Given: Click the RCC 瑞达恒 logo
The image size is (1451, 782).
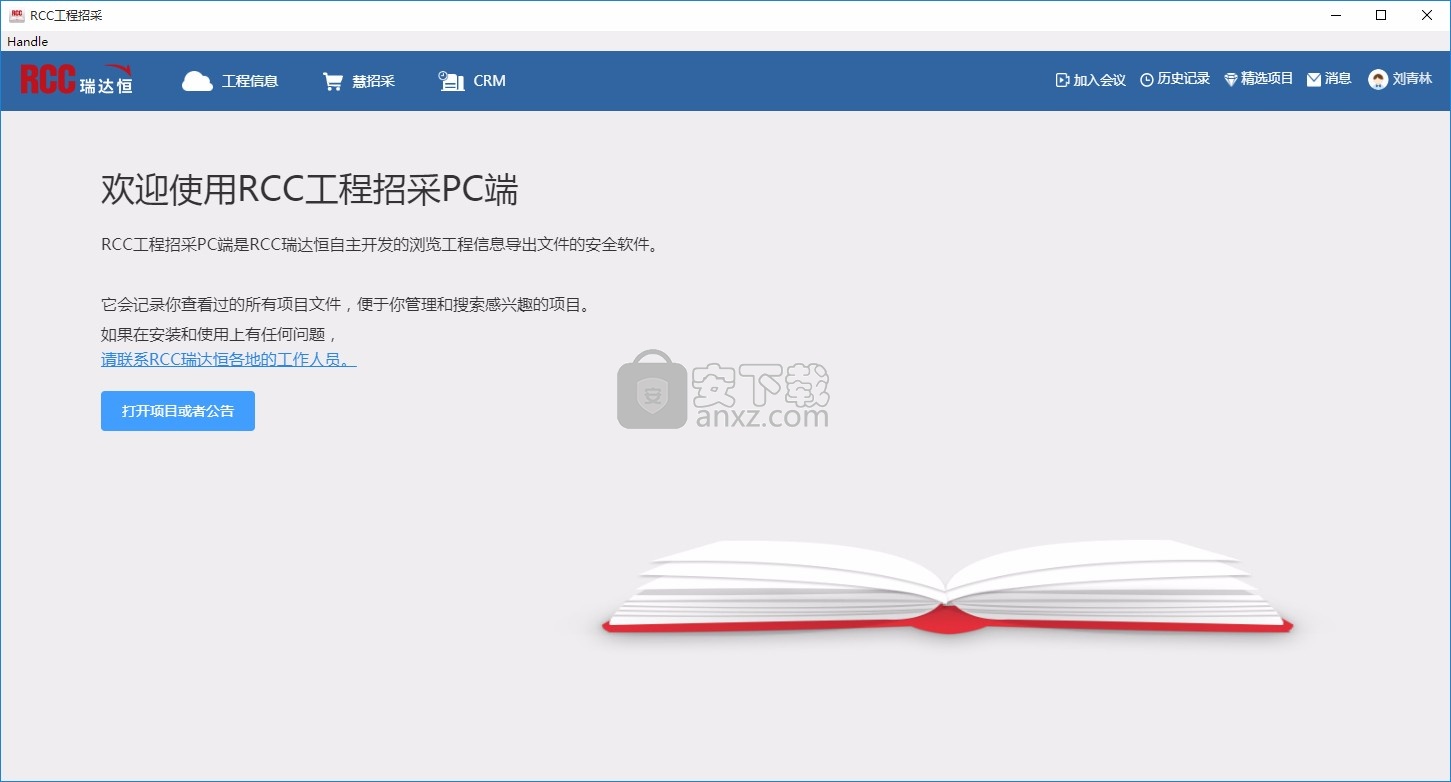Looking at the screenshot, I should point(76,80).
